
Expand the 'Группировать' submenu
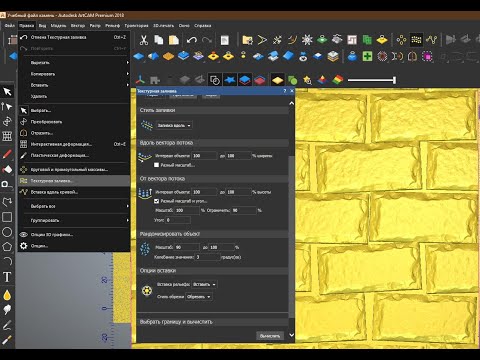coord(74,220)
